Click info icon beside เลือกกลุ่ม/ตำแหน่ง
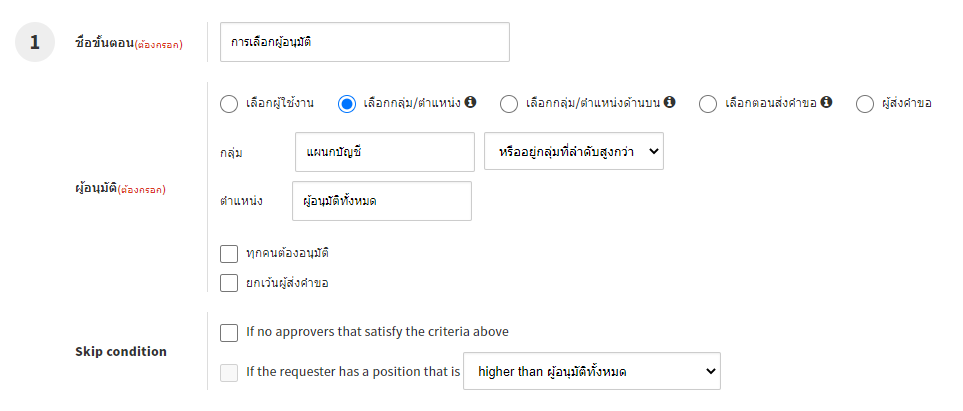963x411 pixels. pyautogui.click(x=471, y=102)
